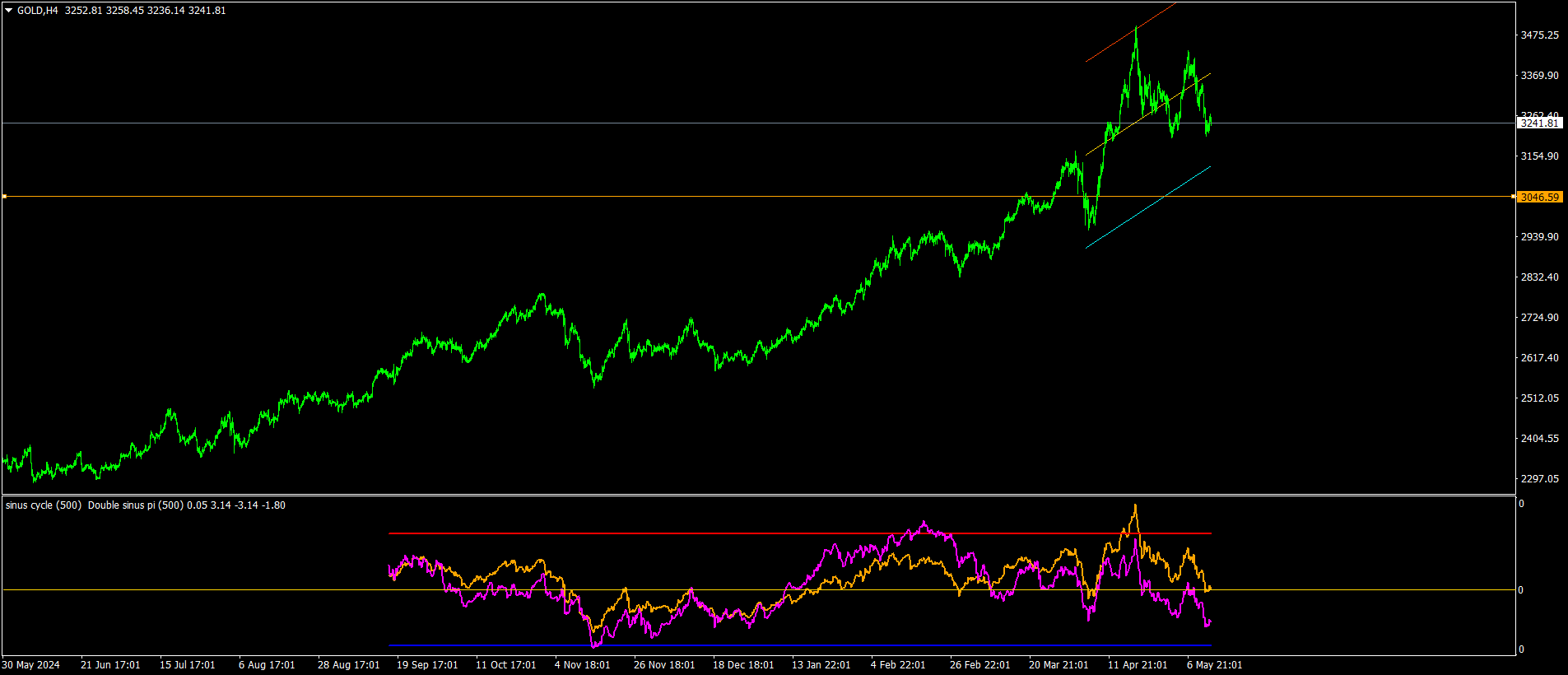The height and width of the screenshot is (675, 1568).
Task: Click the 3369.90 price scale label
Action: tap(1539, 76)
